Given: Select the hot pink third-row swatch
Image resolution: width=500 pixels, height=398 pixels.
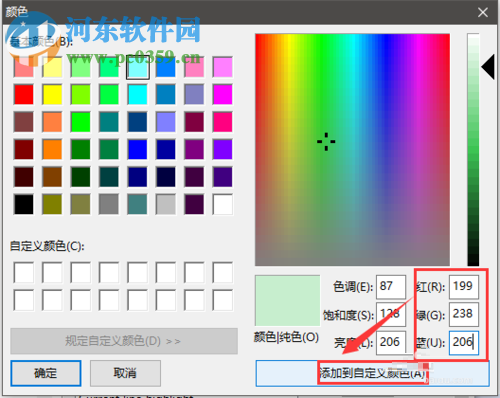Looking at the screenshot, I should coord(223,122).
